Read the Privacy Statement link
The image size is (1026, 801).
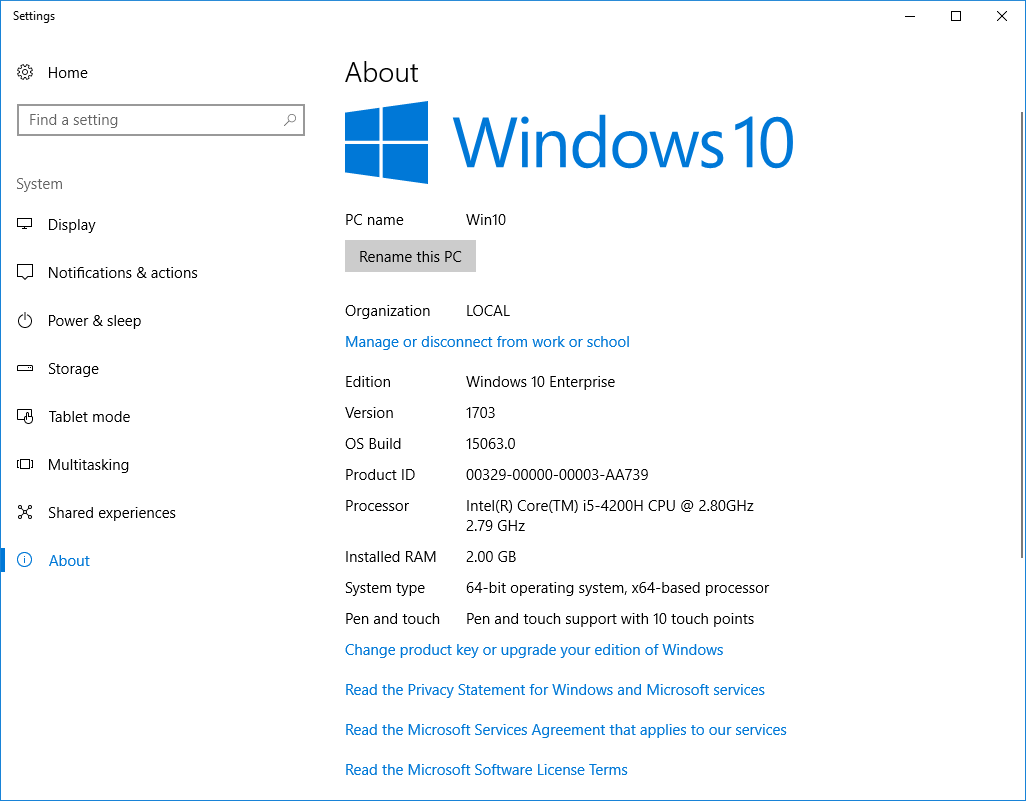[x=555, y=690]
